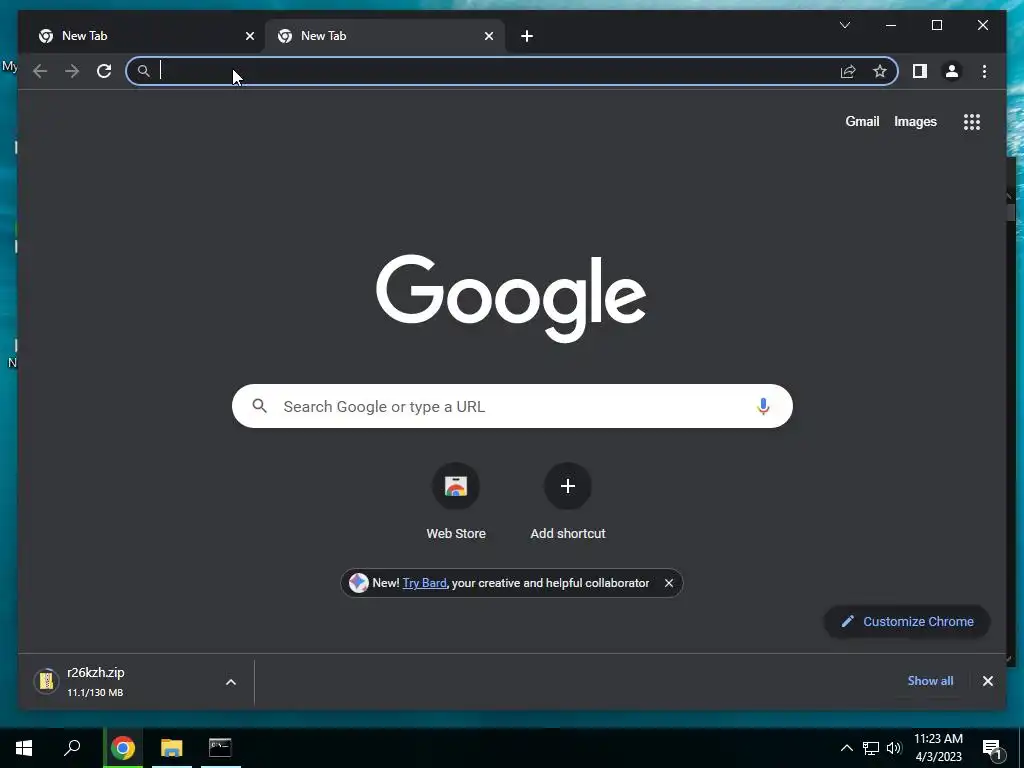Open the volume tray icon
Image resolution: width=1024 pixels, height=768 pixels.
tap(894, 748)
